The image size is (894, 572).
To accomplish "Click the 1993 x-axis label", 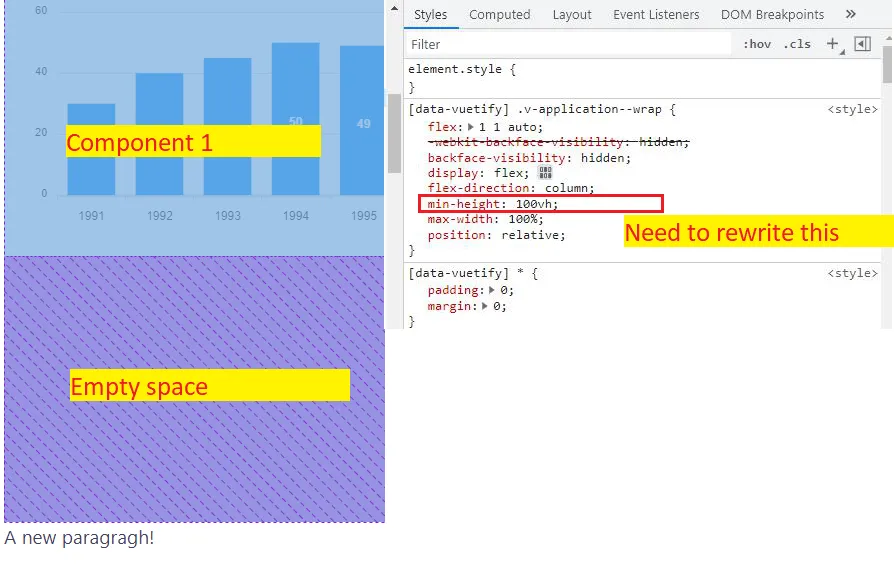I will click(x=227, y=216).
